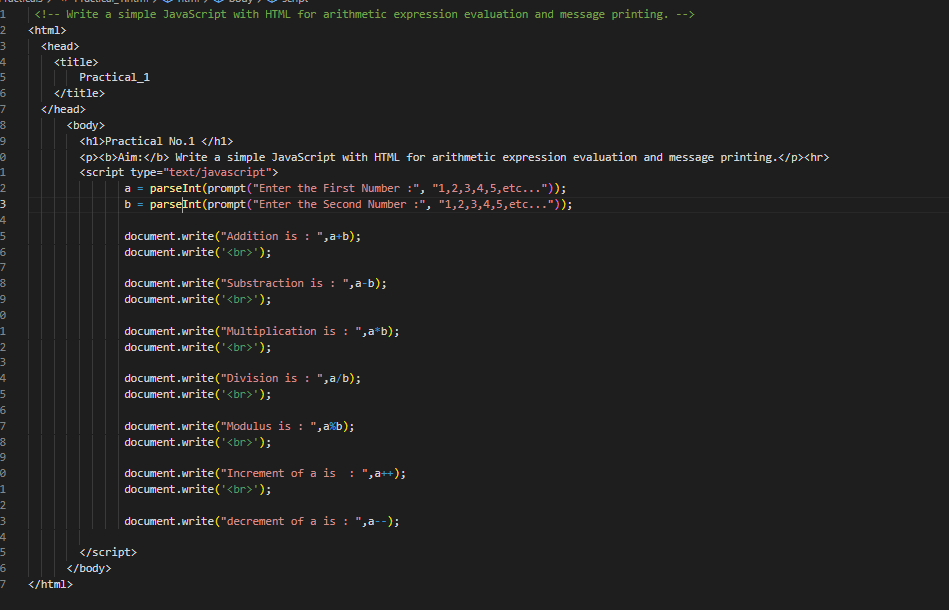949x610 pixels.
Task: Click the <hr> tag after the paragraph
Action: 816,157
